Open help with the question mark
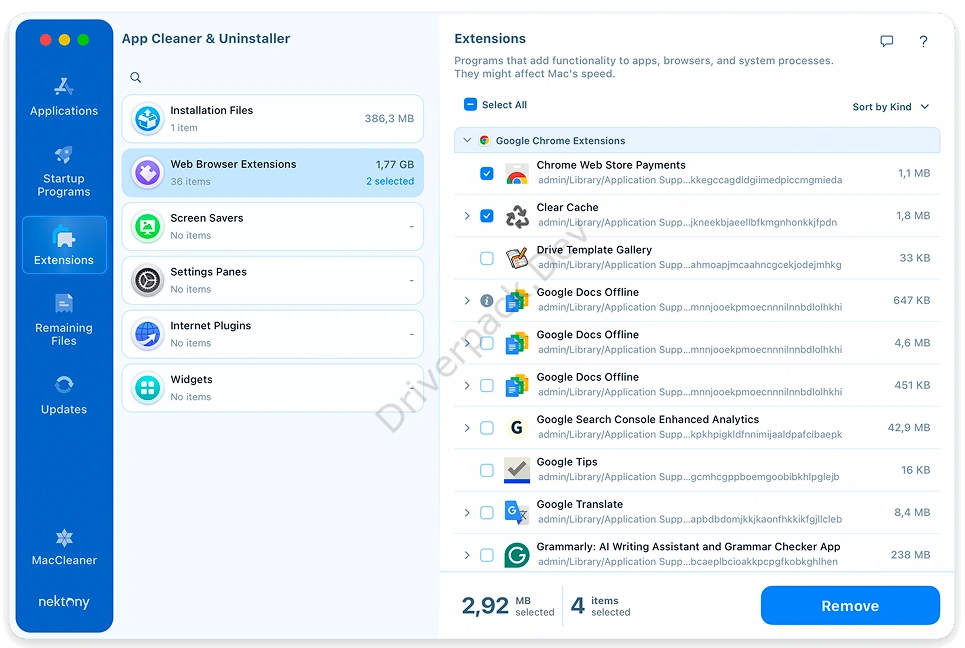This screenshot has height=648, width=965. 923,41
